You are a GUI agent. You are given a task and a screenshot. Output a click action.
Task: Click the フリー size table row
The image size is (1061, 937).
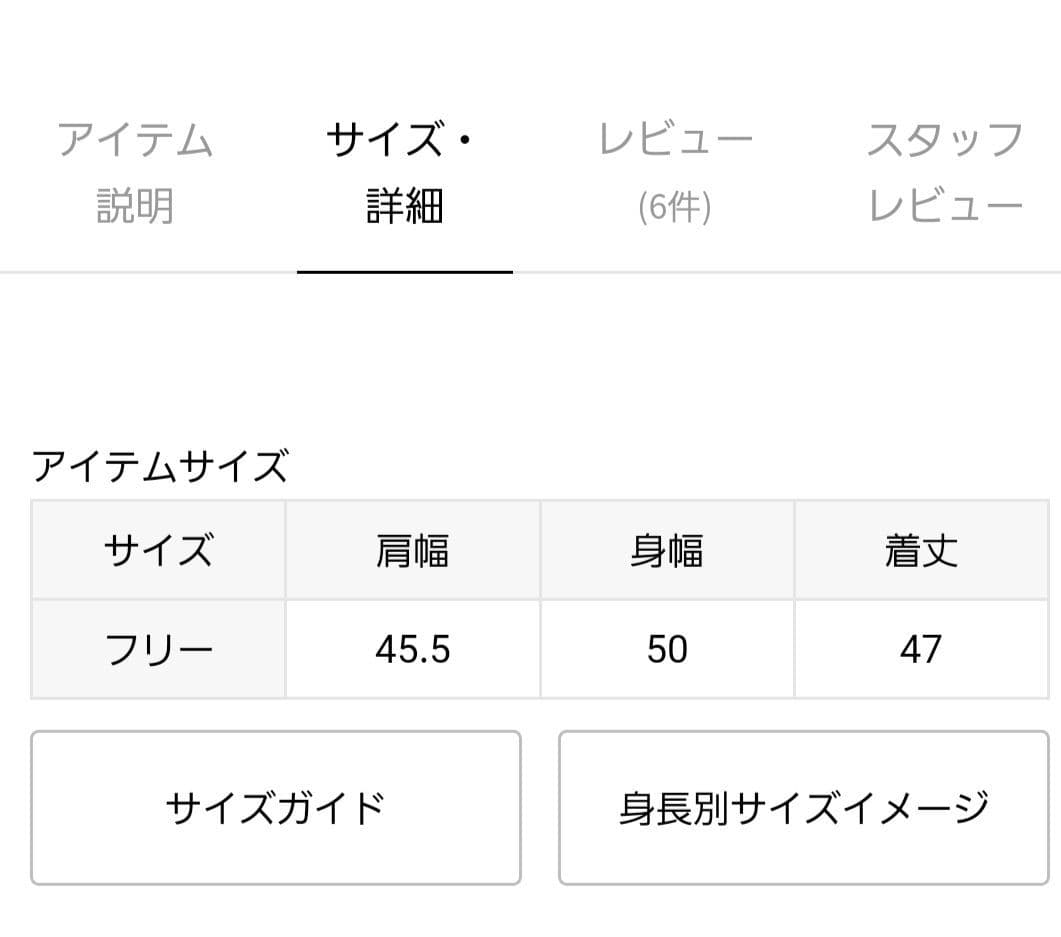click(530, 648)
